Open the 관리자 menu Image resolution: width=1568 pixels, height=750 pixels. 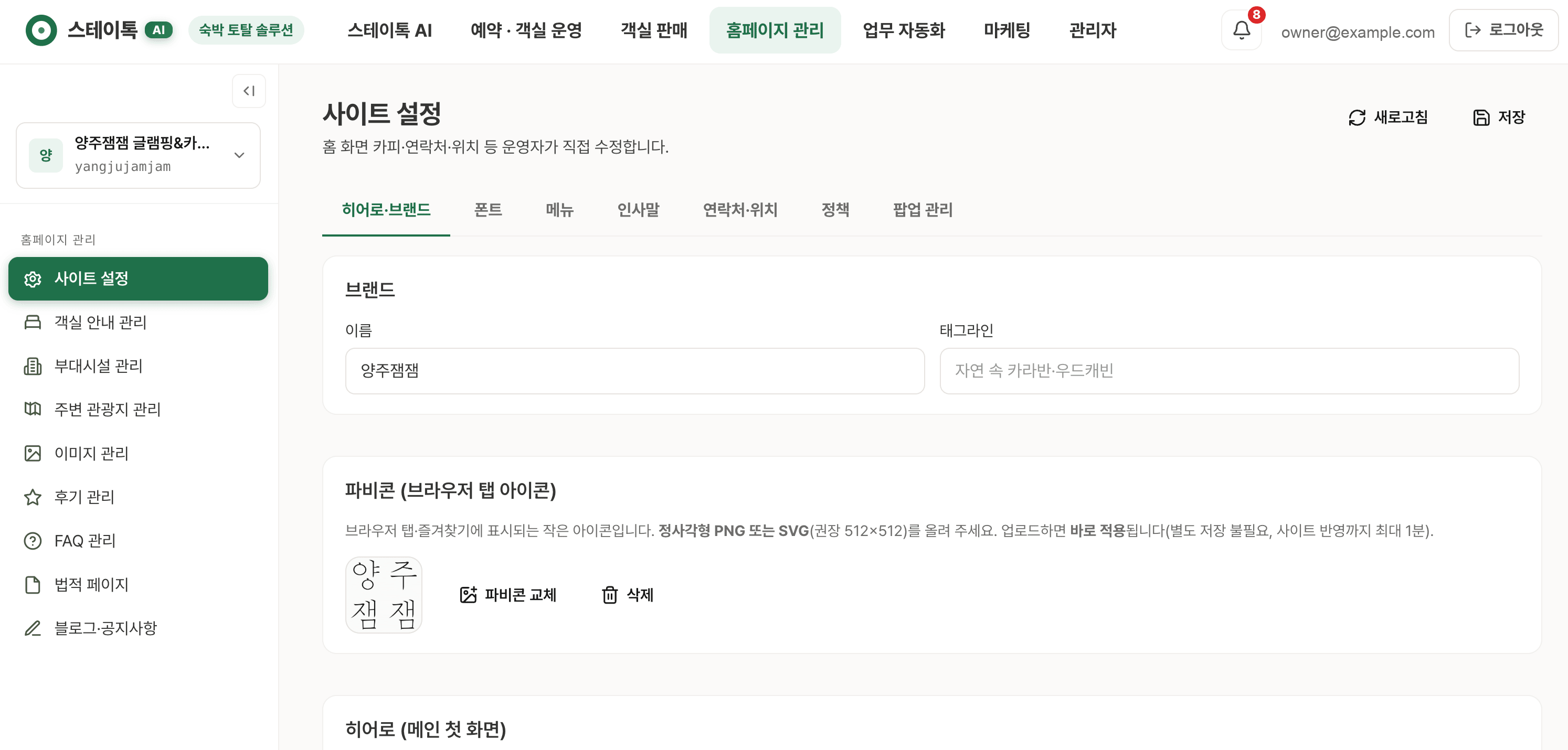tap(1093, 30)
